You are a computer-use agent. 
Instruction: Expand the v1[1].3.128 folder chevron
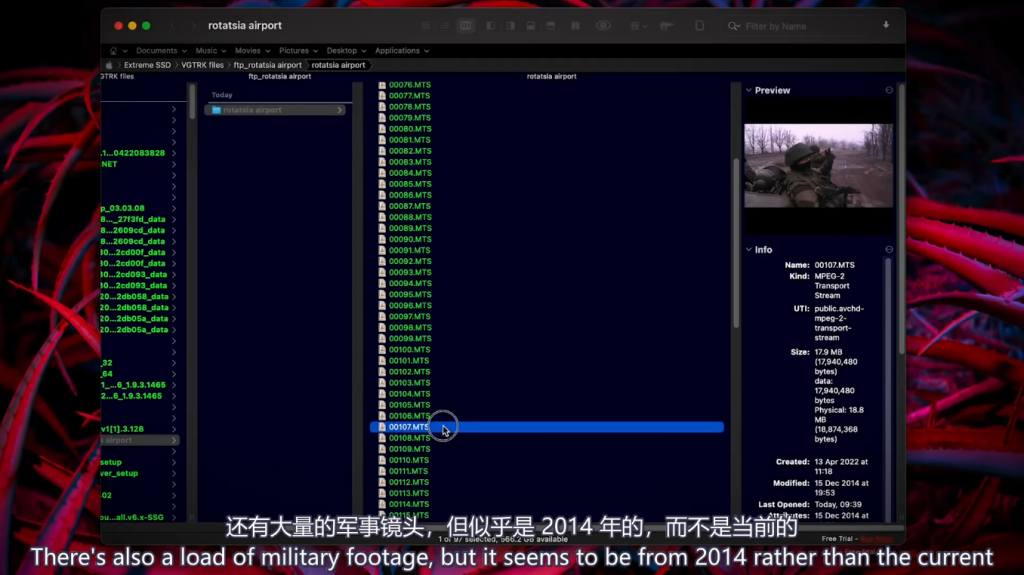click(x=174, y=429)
